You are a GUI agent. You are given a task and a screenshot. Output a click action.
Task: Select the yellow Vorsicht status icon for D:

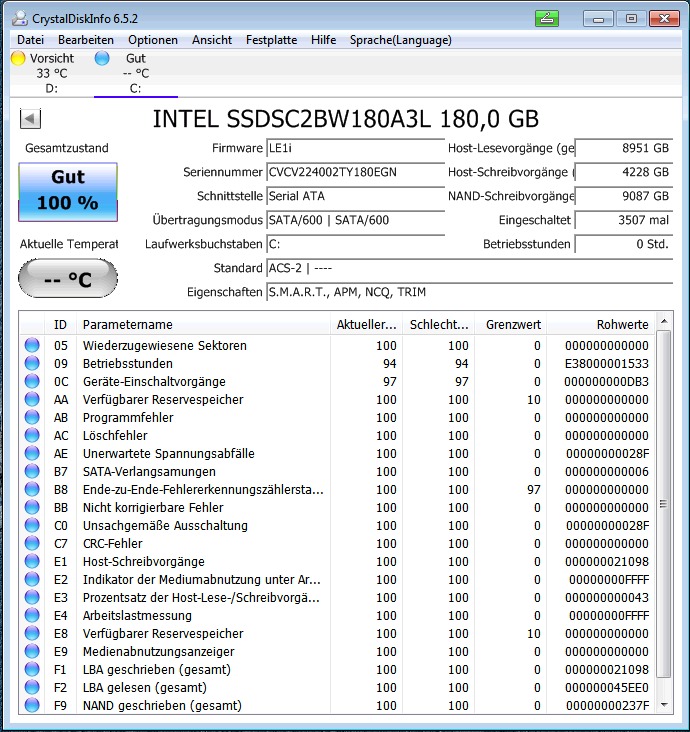coord(18,58)
